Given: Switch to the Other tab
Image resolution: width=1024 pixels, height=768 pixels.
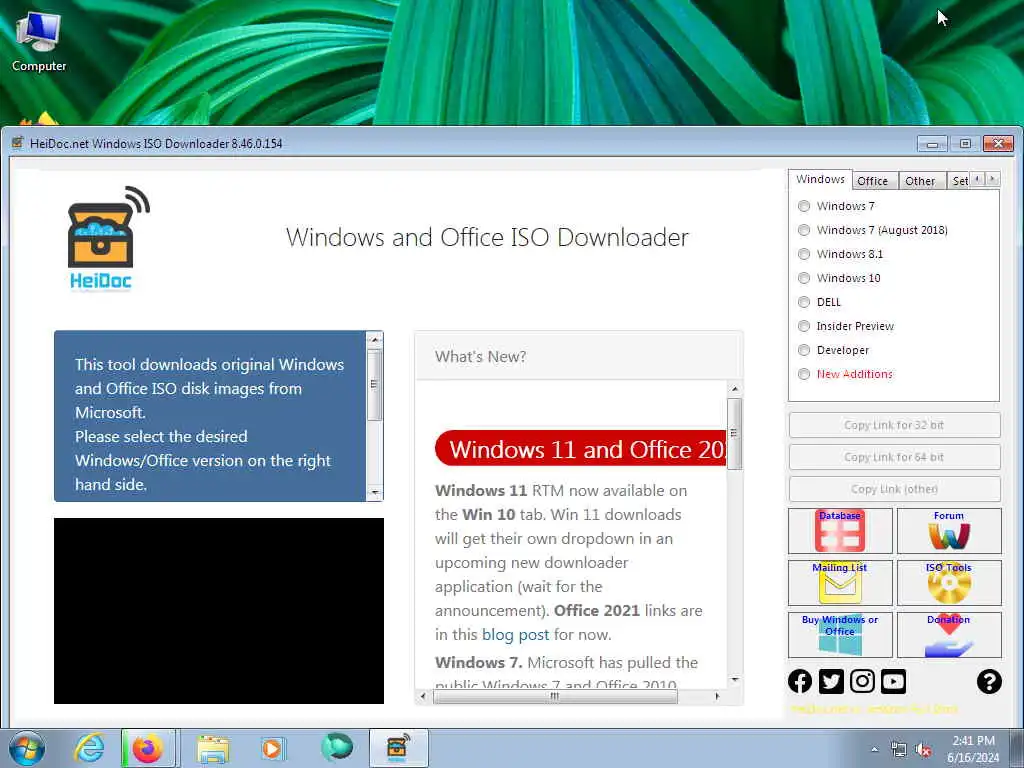Looking at the screenshot, I should [x=920, y=182].
